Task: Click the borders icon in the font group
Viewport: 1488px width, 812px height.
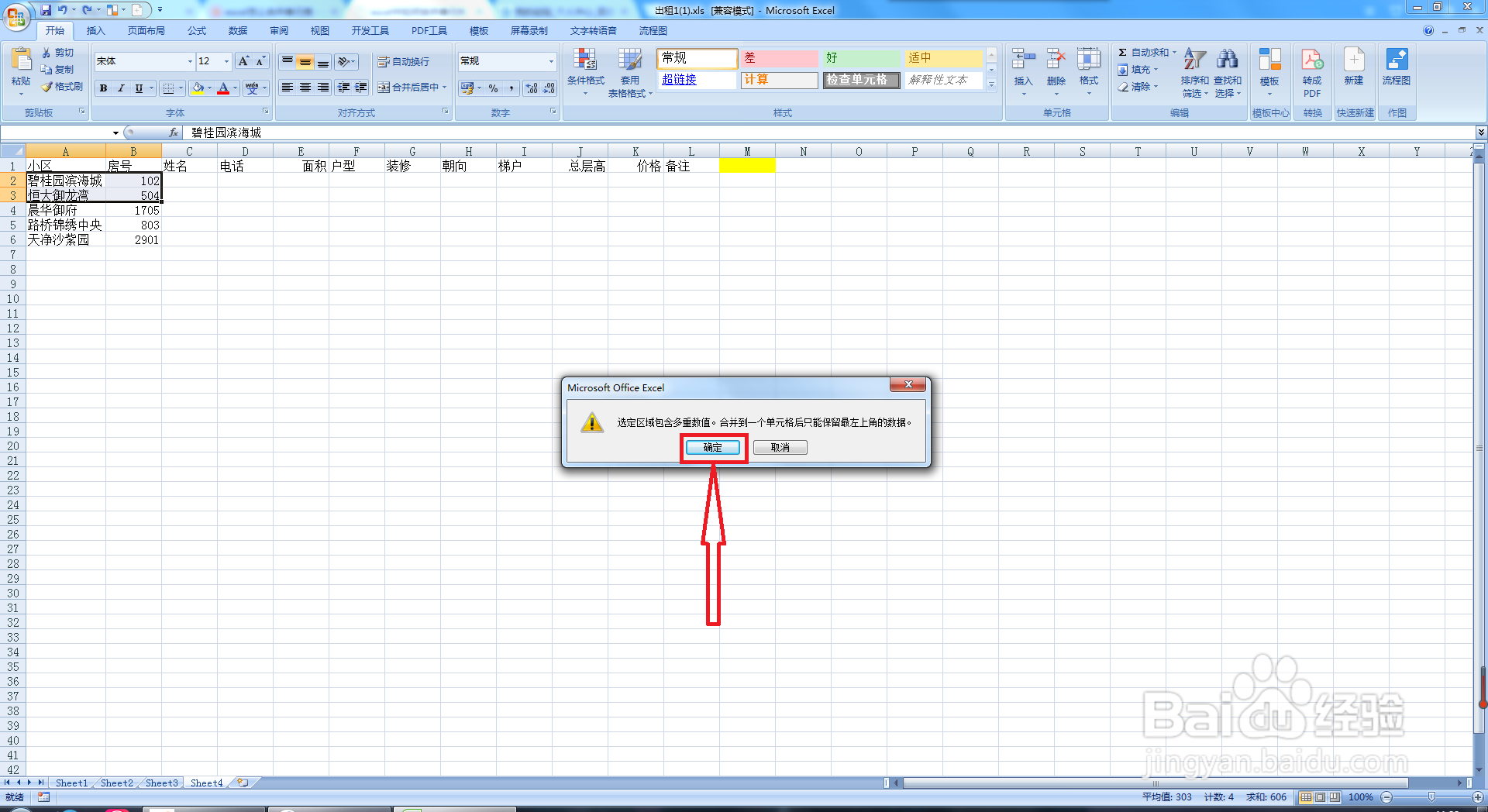Action: [x=168, y=88]
